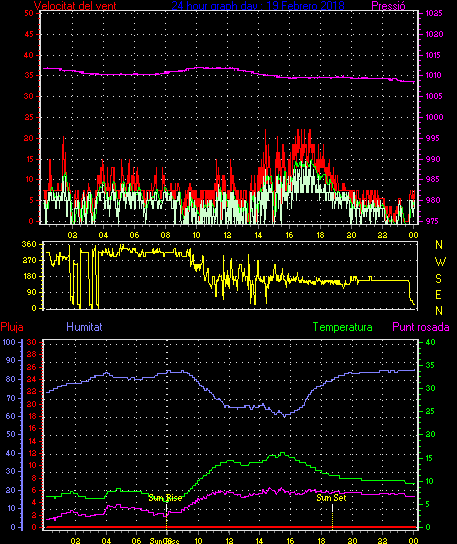Click the '50' humidity axis value
The width and height of the screenshot is (457, 544).
[11, 434]
